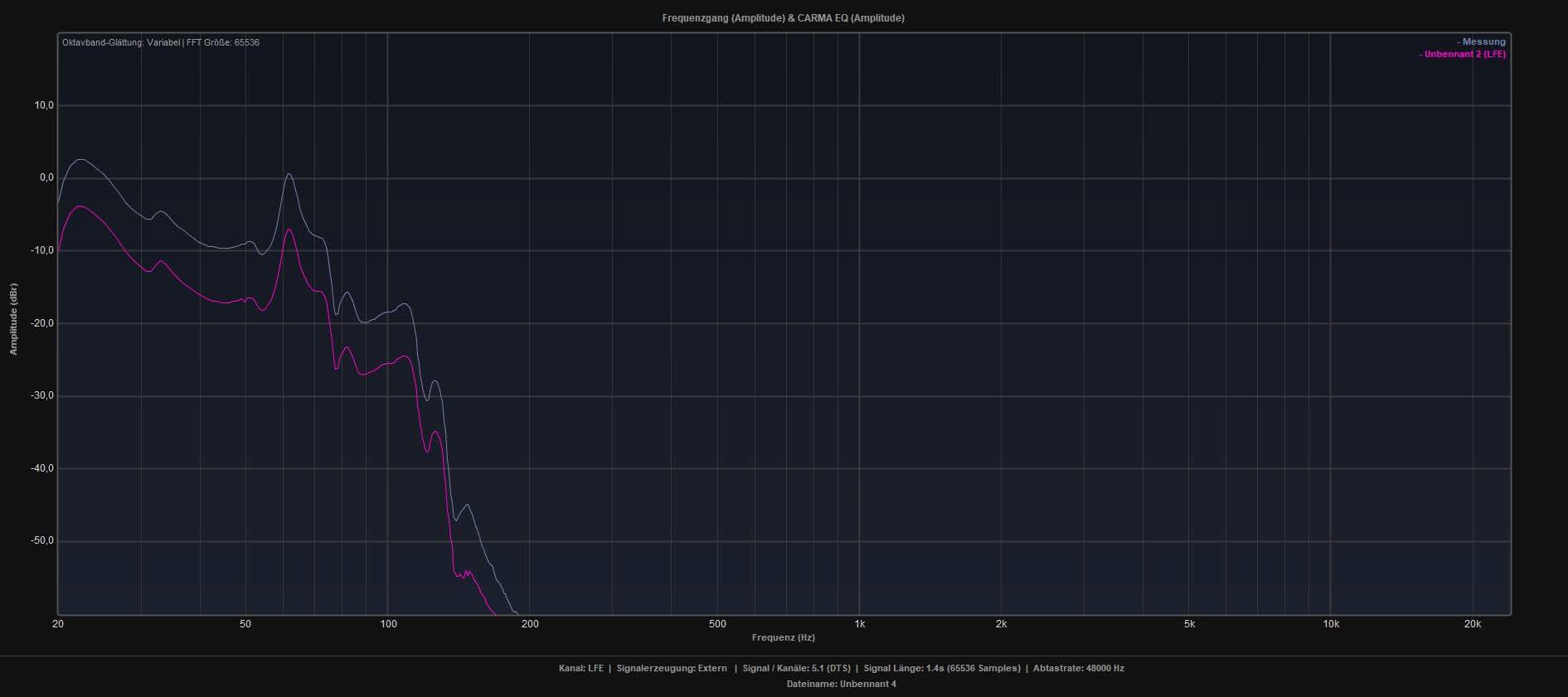1568x697 pixels.
Task: Click the '10,0' amplitude axis value
Action: [44, 105]
